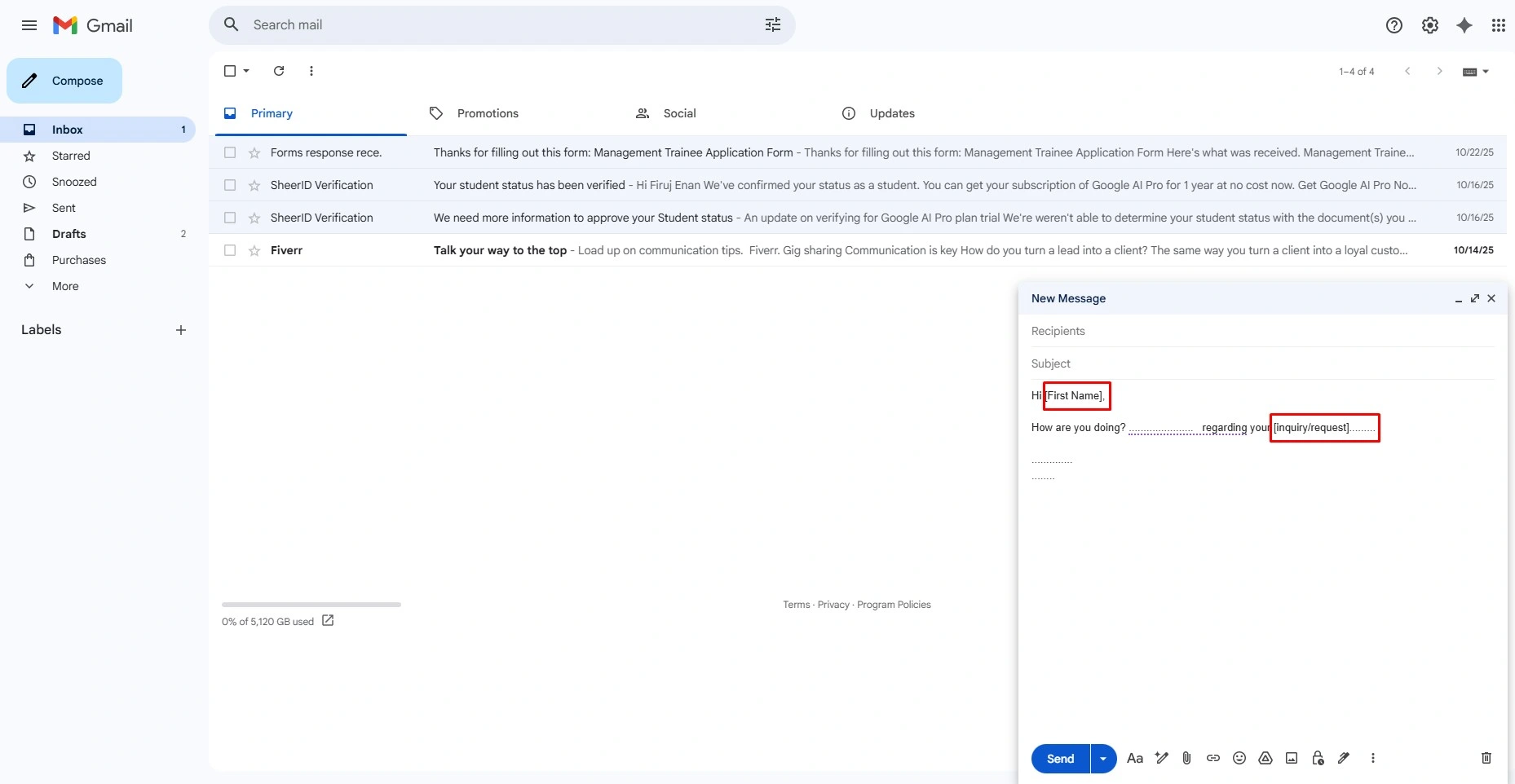Toggle confidential mode lock icon
The height and width of the screenshot is (784, 1515).
(x=1318, y=758)
